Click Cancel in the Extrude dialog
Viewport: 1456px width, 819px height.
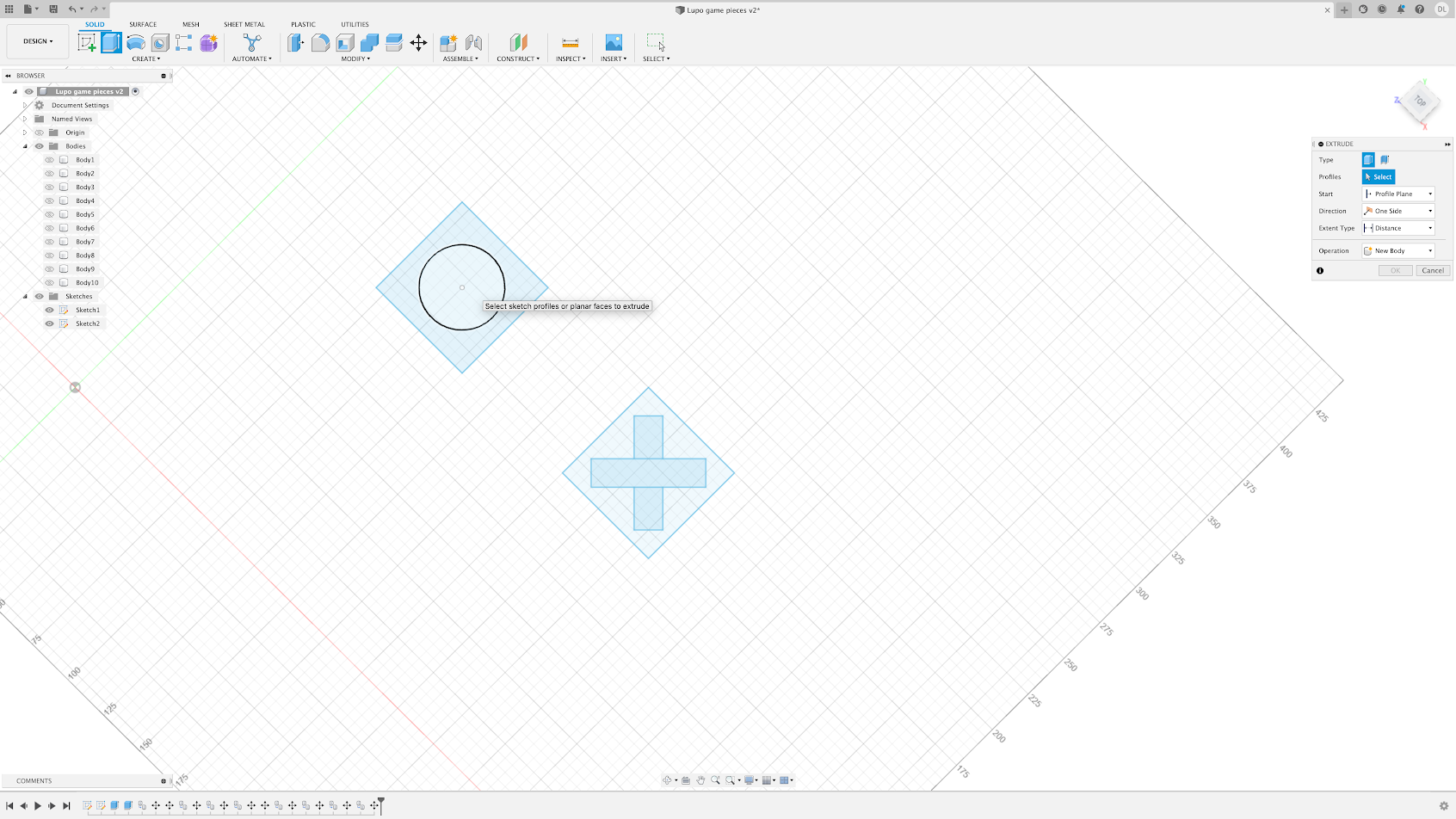(1433, 270)
